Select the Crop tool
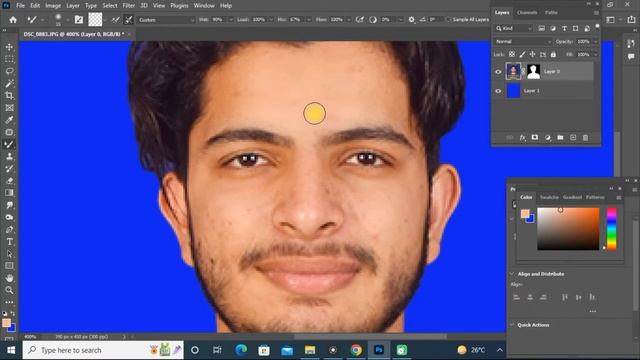This screenshot has width=640, height=360. [9, 96]
